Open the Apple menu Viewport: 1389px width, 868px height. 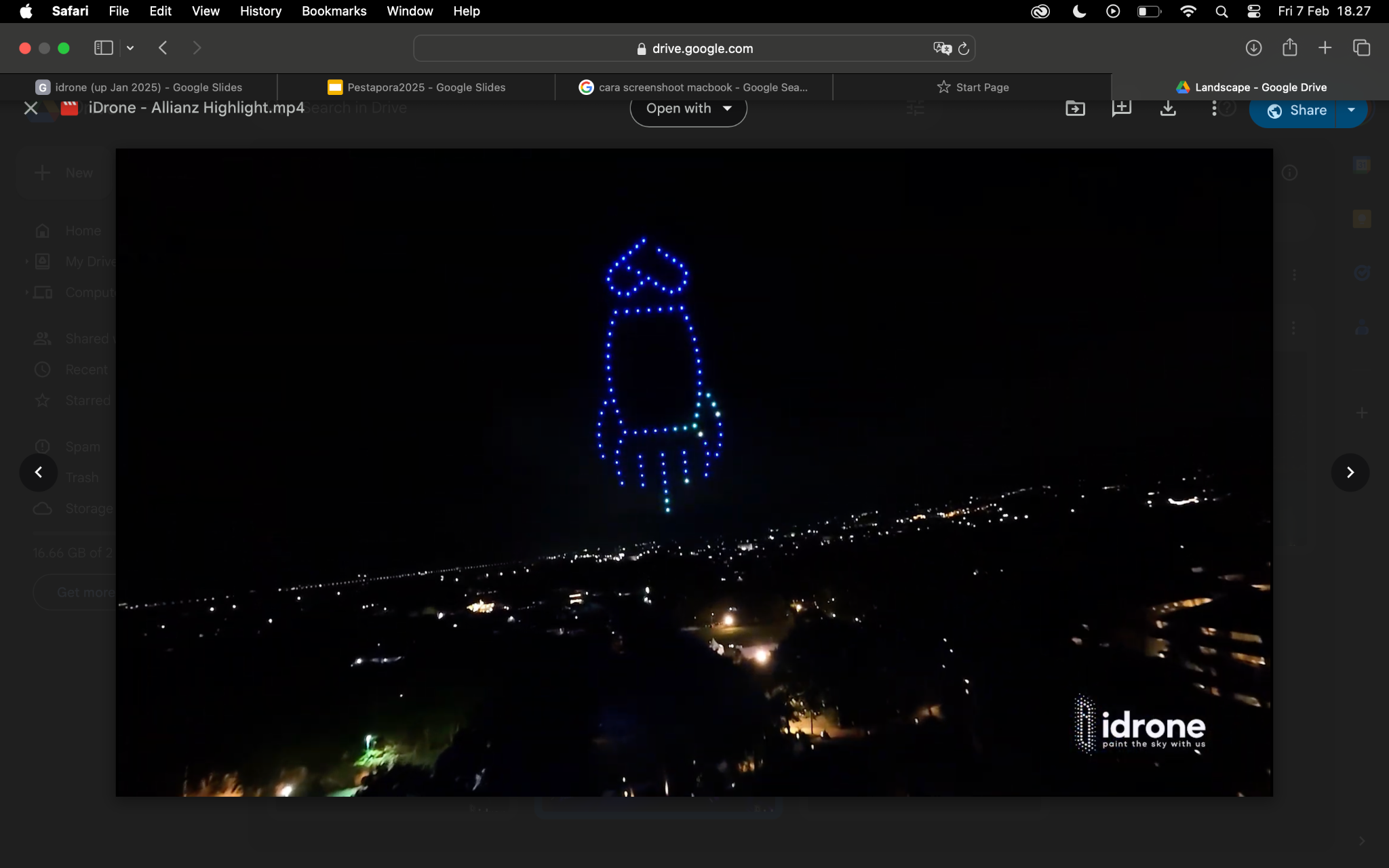26,12
